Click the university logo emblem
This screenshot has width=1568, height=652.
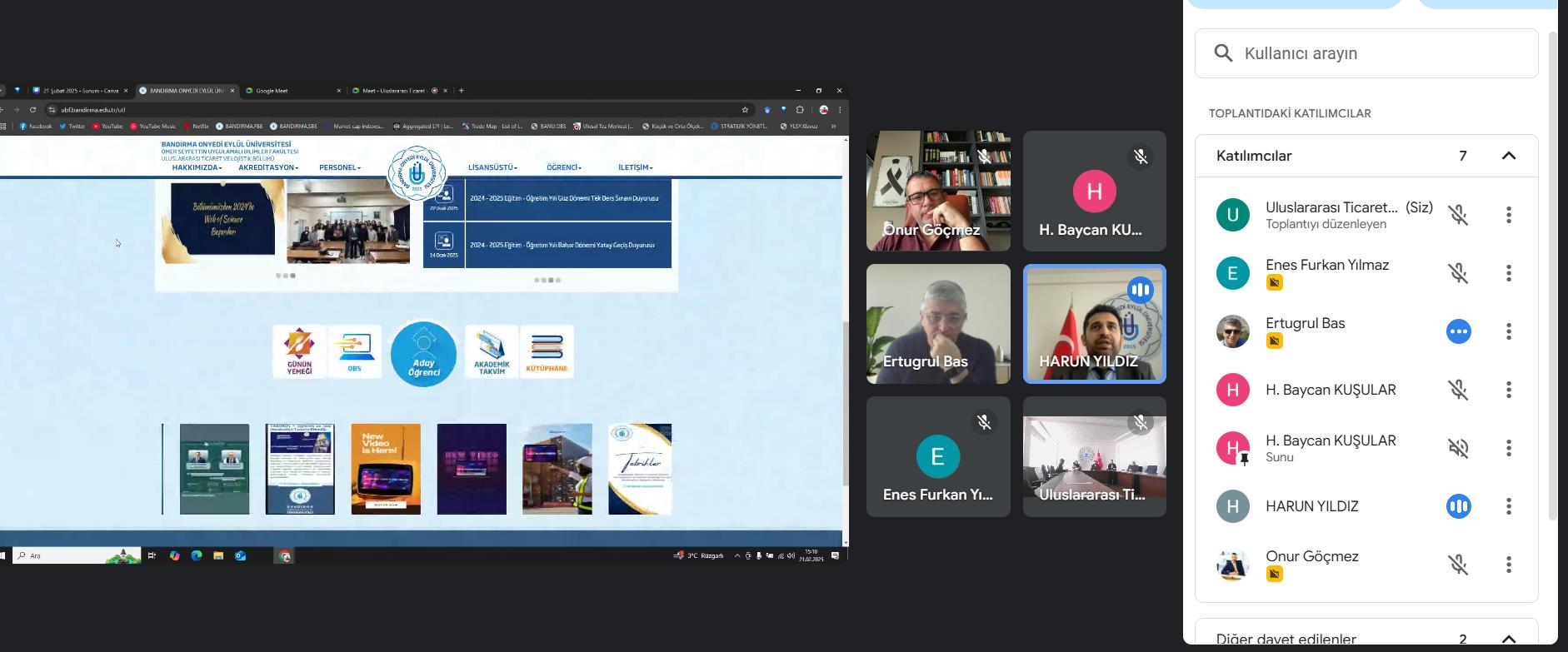(417, 173)
